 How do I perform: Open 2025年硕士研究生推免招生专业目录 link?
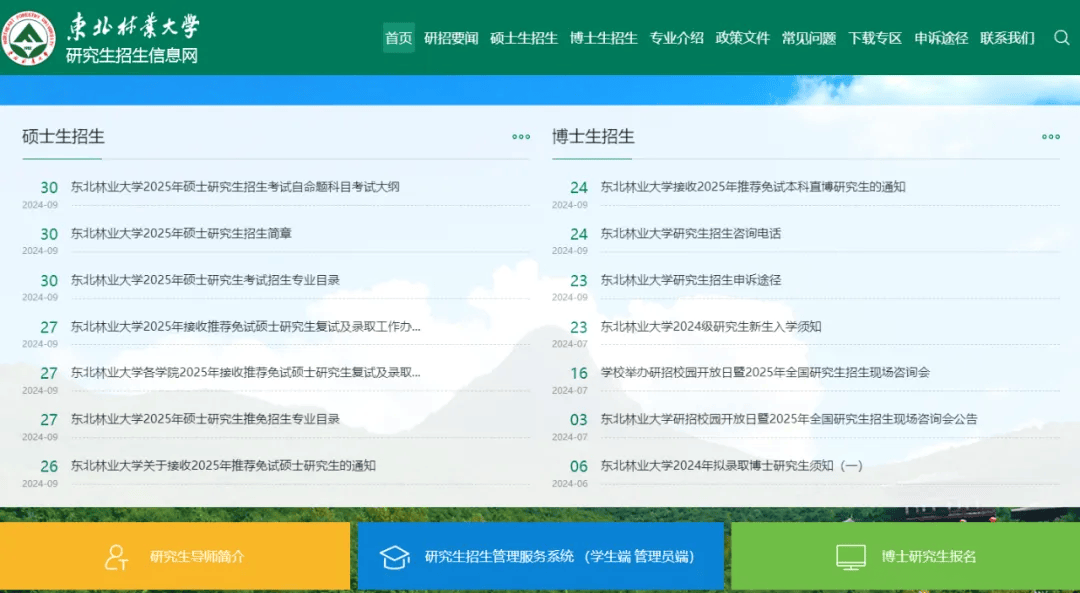click(x=205, y=419)
